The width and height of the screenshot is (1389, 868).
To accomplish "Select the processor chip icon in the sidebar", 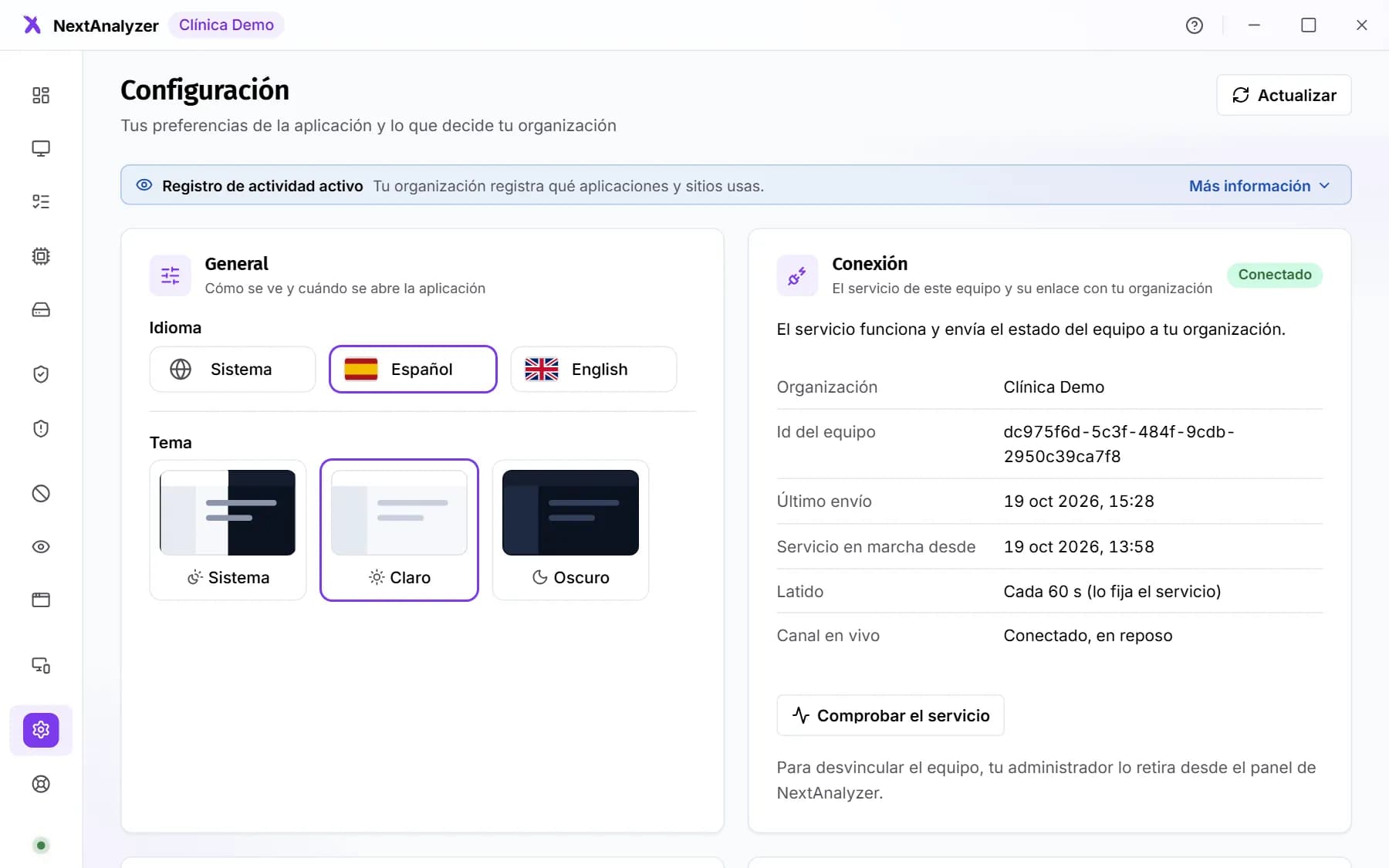I will coord(41,256).
